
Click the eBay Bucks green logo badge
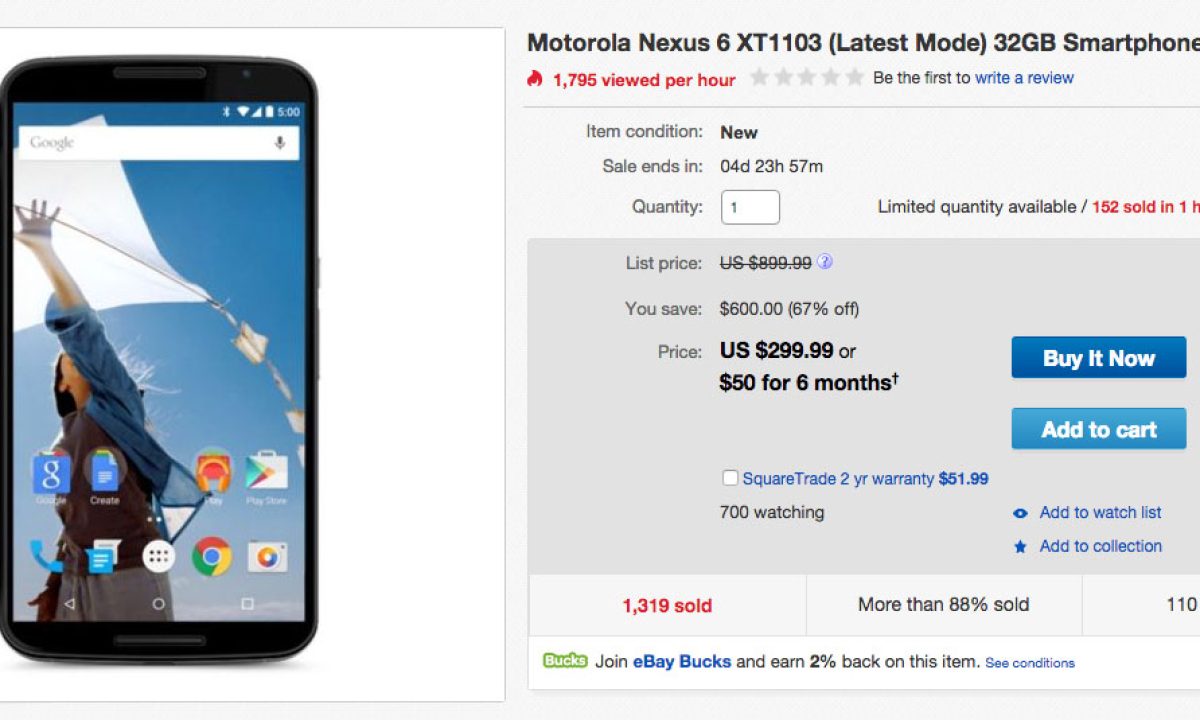565,661
